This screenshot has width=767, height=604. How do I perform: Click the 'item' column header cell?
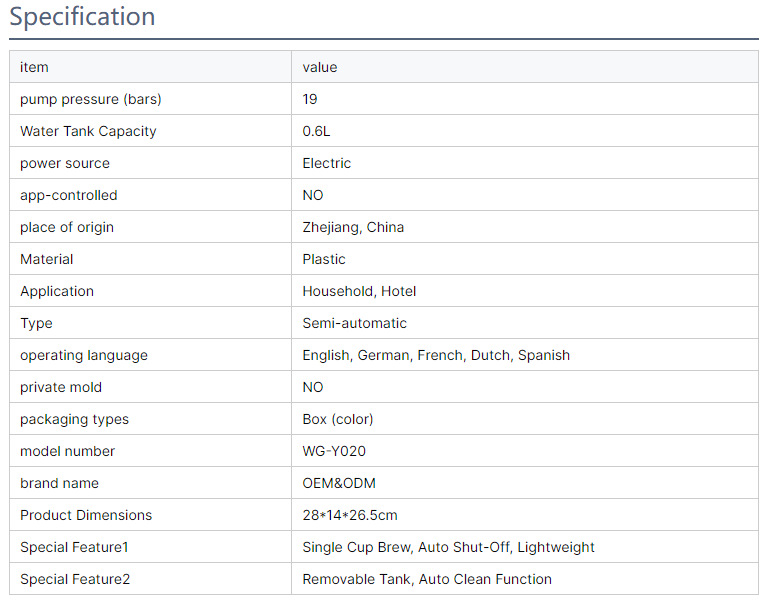coord(34,67)
